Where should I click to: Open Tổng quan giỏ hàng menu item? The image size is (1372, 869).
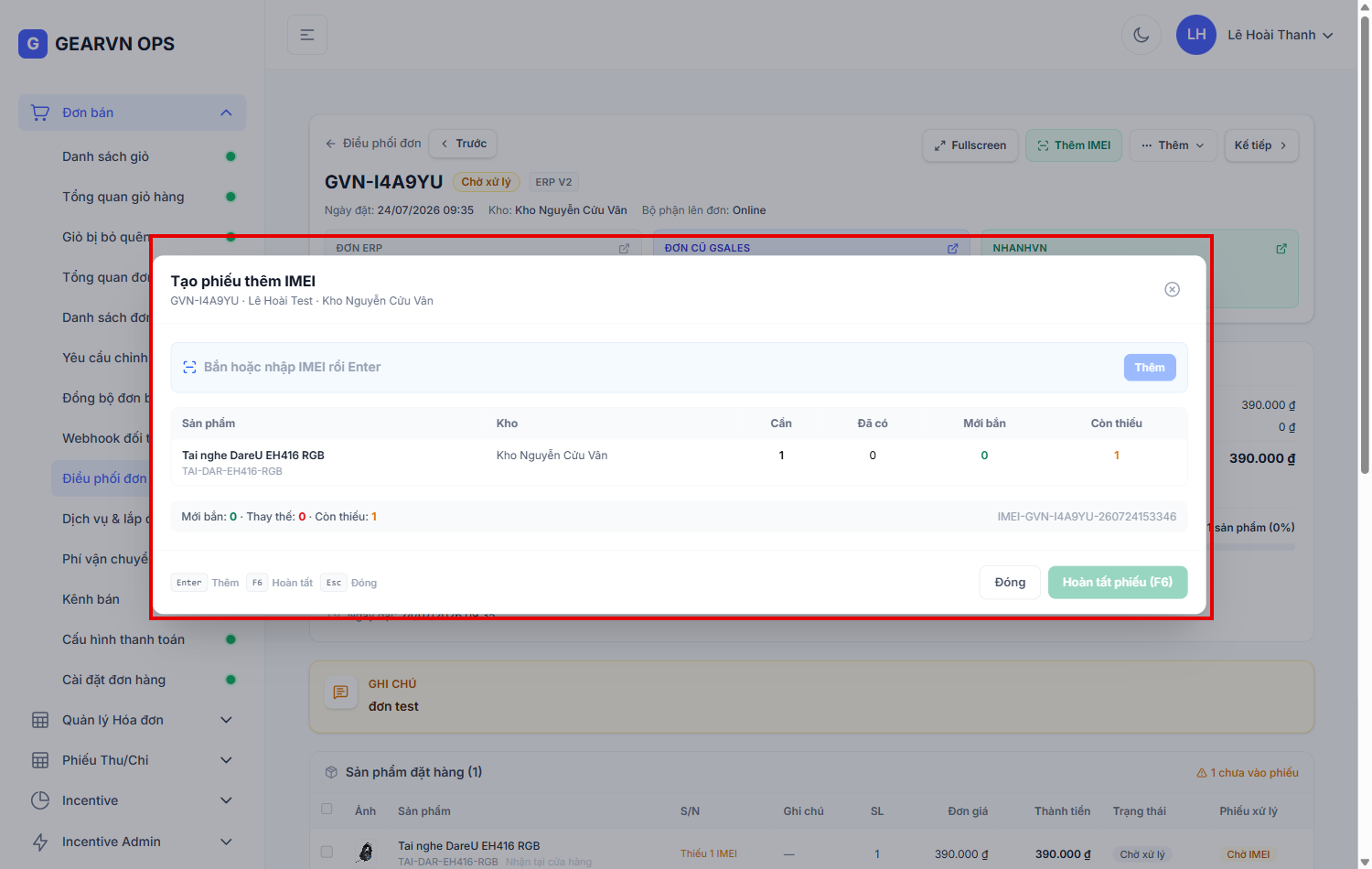pyautogui.click(x=123, y=197)
